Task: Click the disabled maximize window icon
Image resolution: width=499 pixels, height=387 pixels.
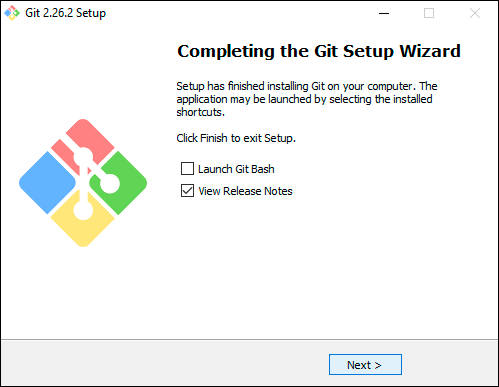Action: click(x=429, y=13)
